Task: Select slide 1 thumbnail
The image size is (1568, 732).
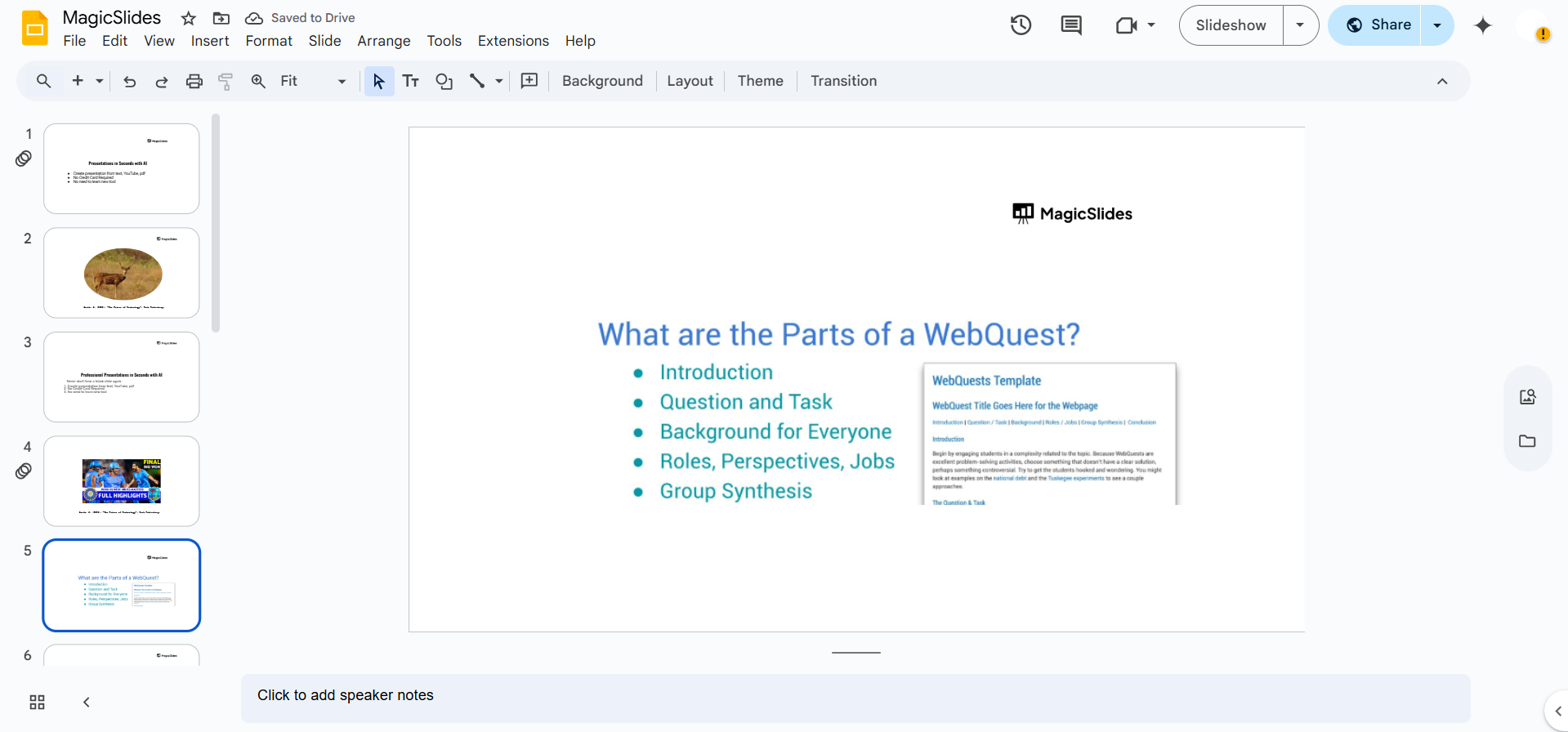Action: tap(122, 169)
